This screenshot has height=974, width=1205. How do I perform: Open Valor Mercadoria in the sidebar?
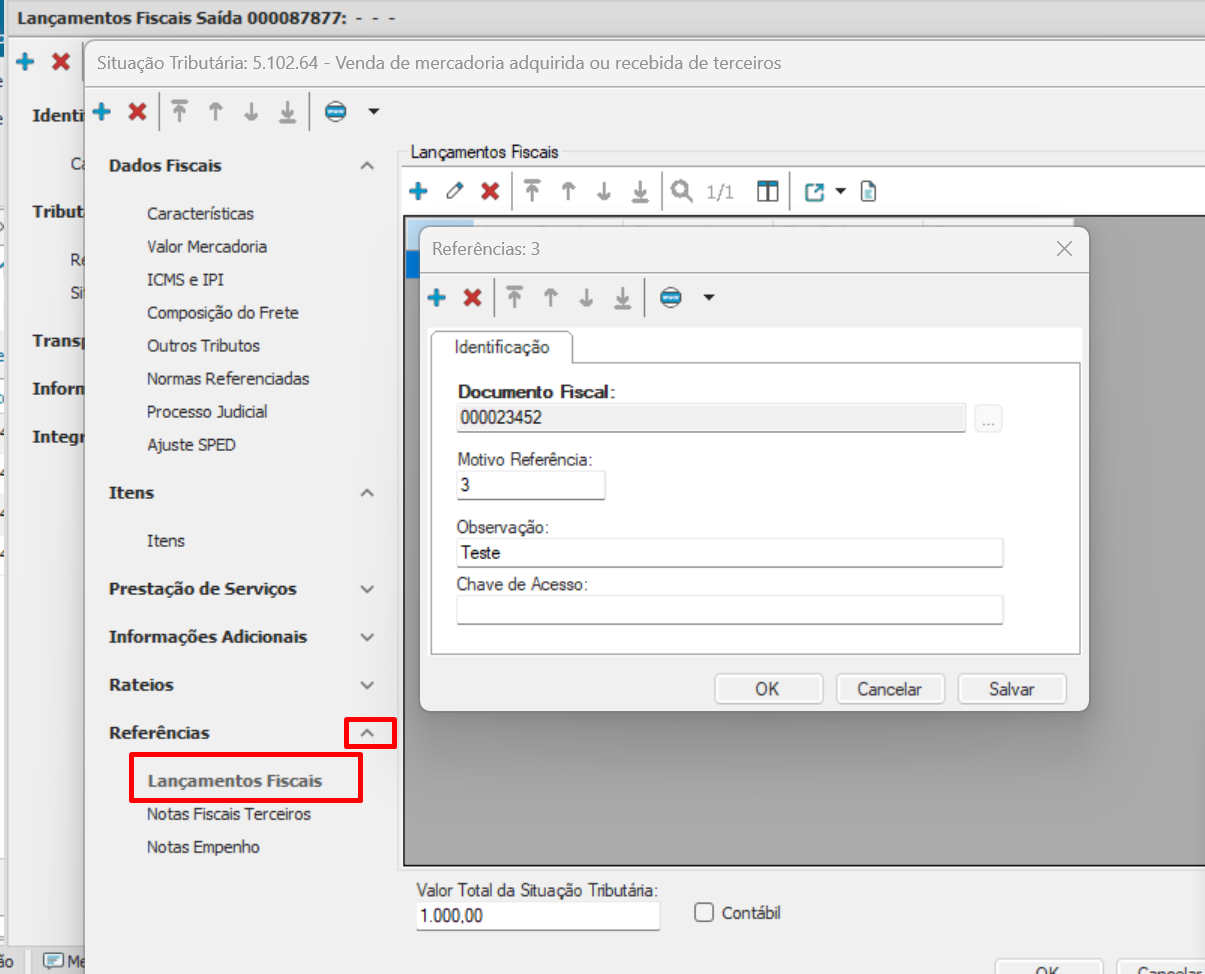[x=207, y=247]
